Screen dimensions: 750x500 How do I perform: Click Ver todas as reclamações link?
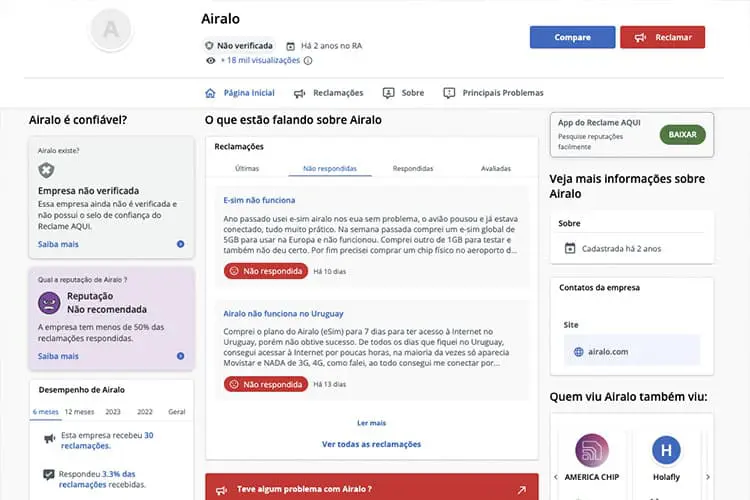coord(371,444)
